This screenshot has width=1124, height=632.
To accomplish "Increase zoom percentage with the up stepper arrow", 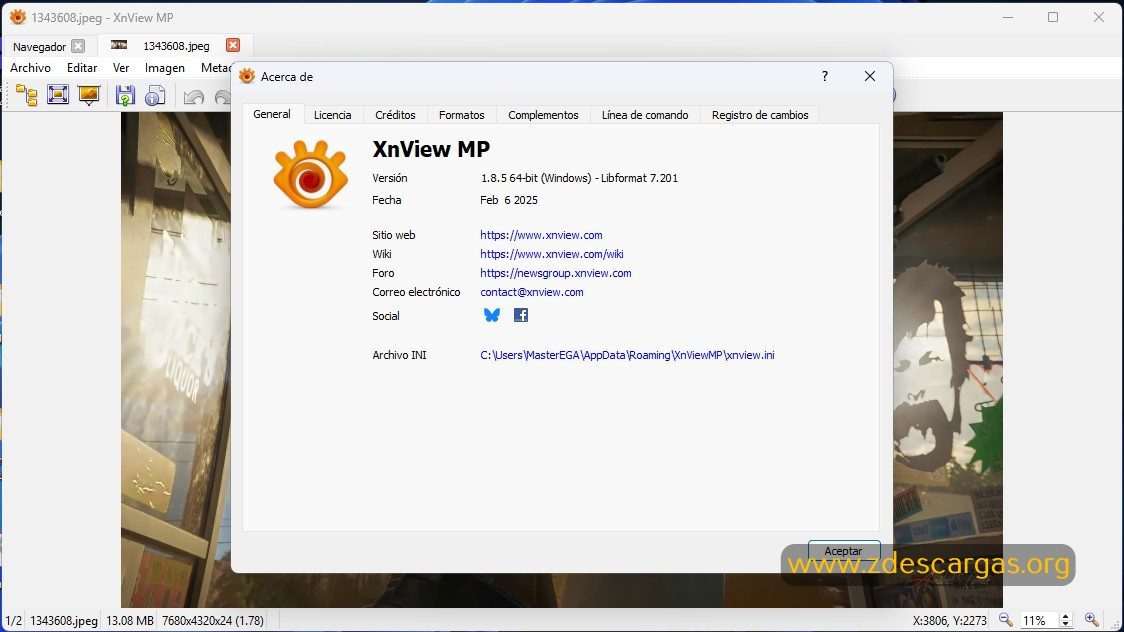I will [1065, 616].
